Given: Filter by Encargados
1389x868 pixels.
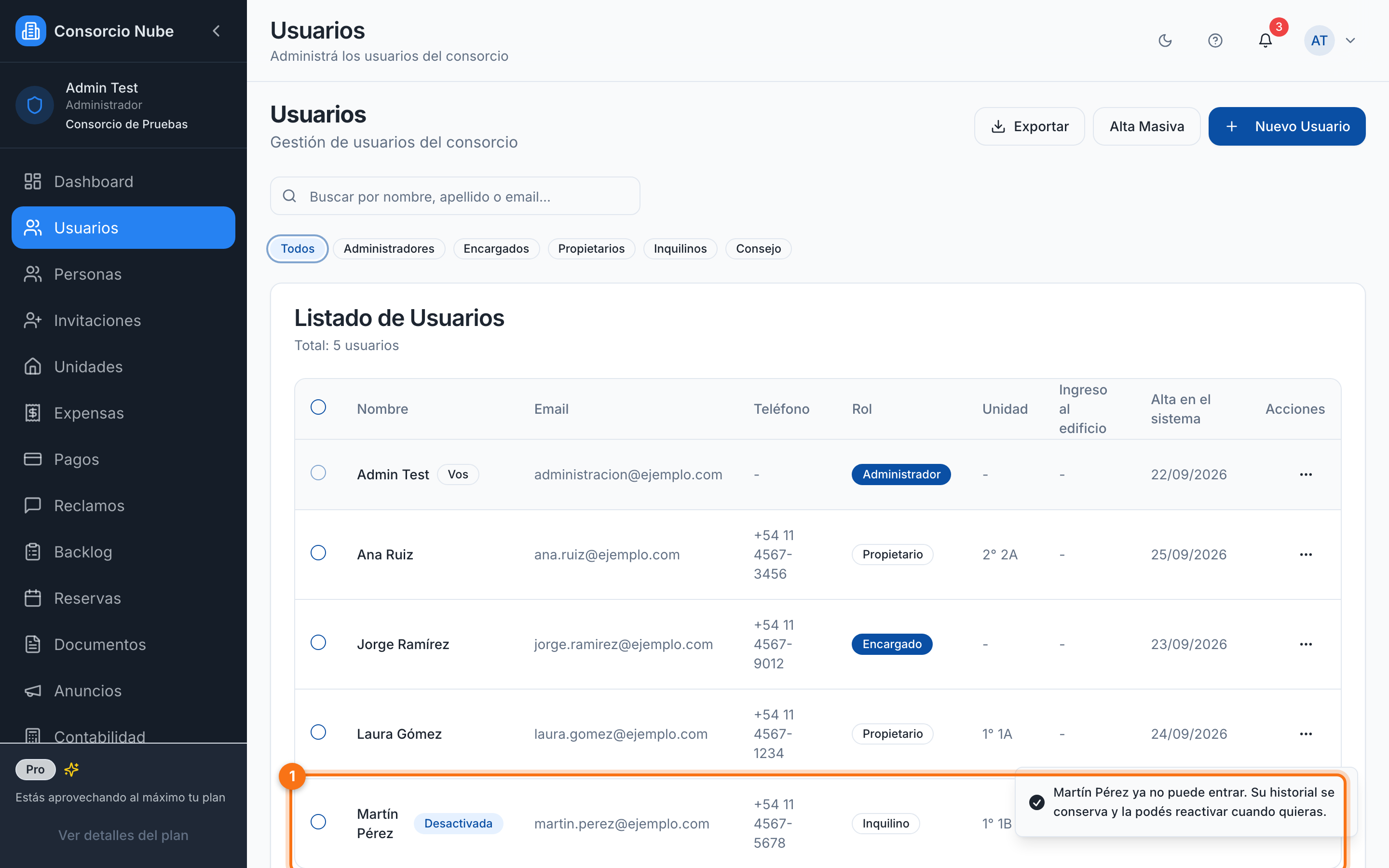Looking at the screenshot, I should click(496, 248).
